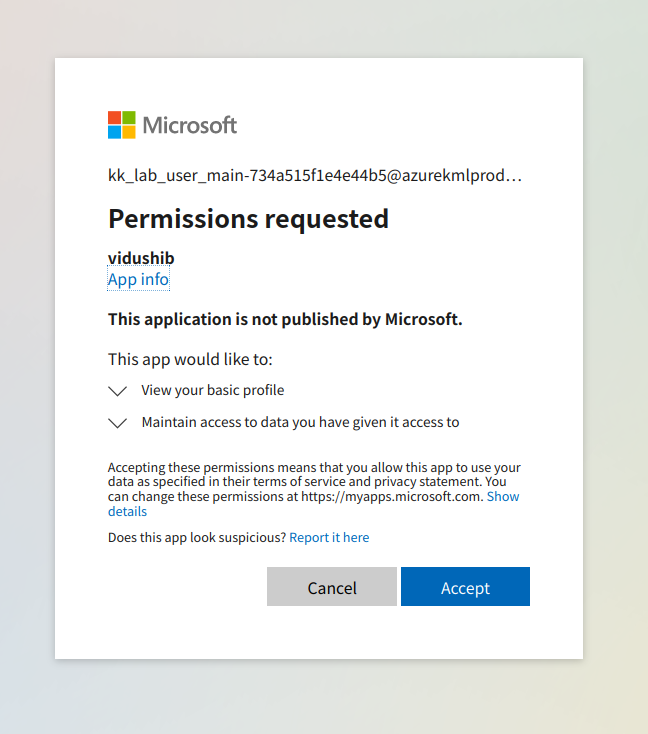
Task: Click the "View your basic profile" label
Action: (x=213, y=390)
